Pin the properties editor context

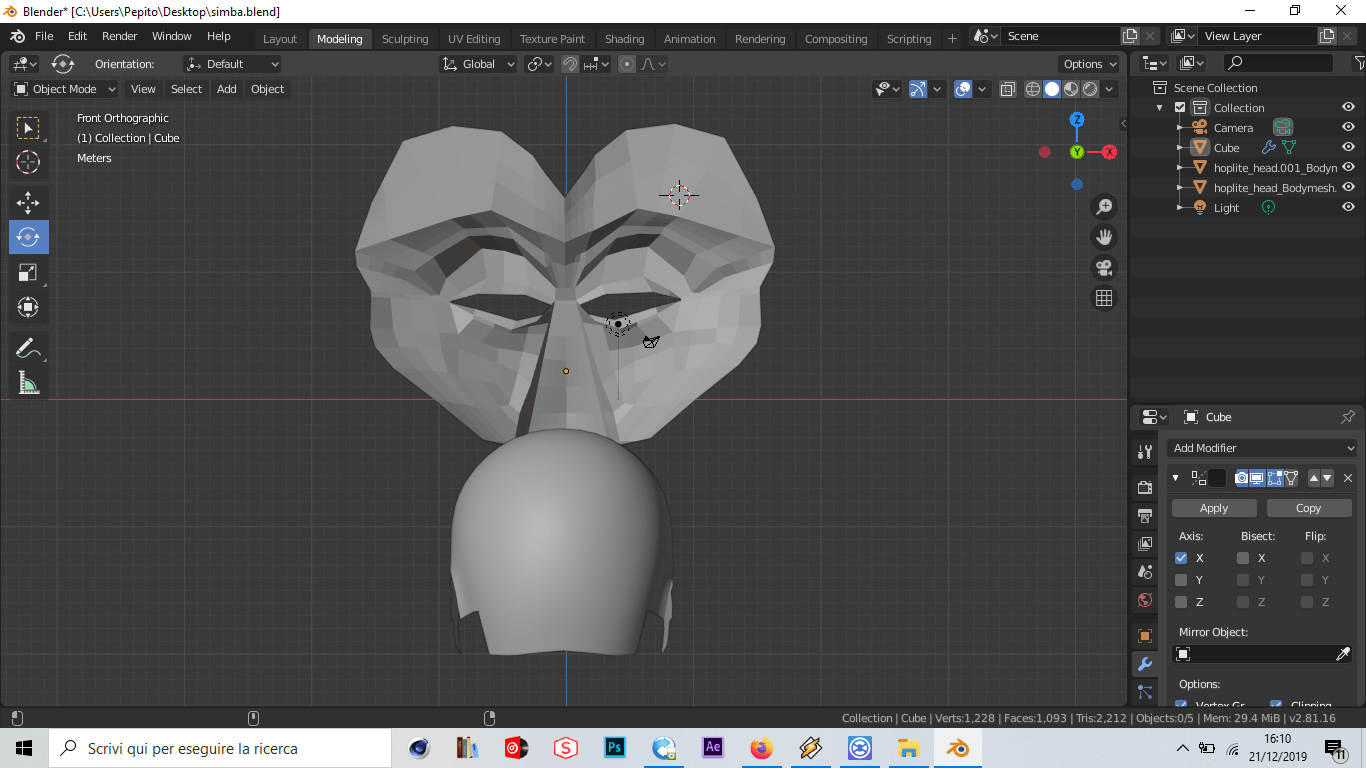point(1348,417)
